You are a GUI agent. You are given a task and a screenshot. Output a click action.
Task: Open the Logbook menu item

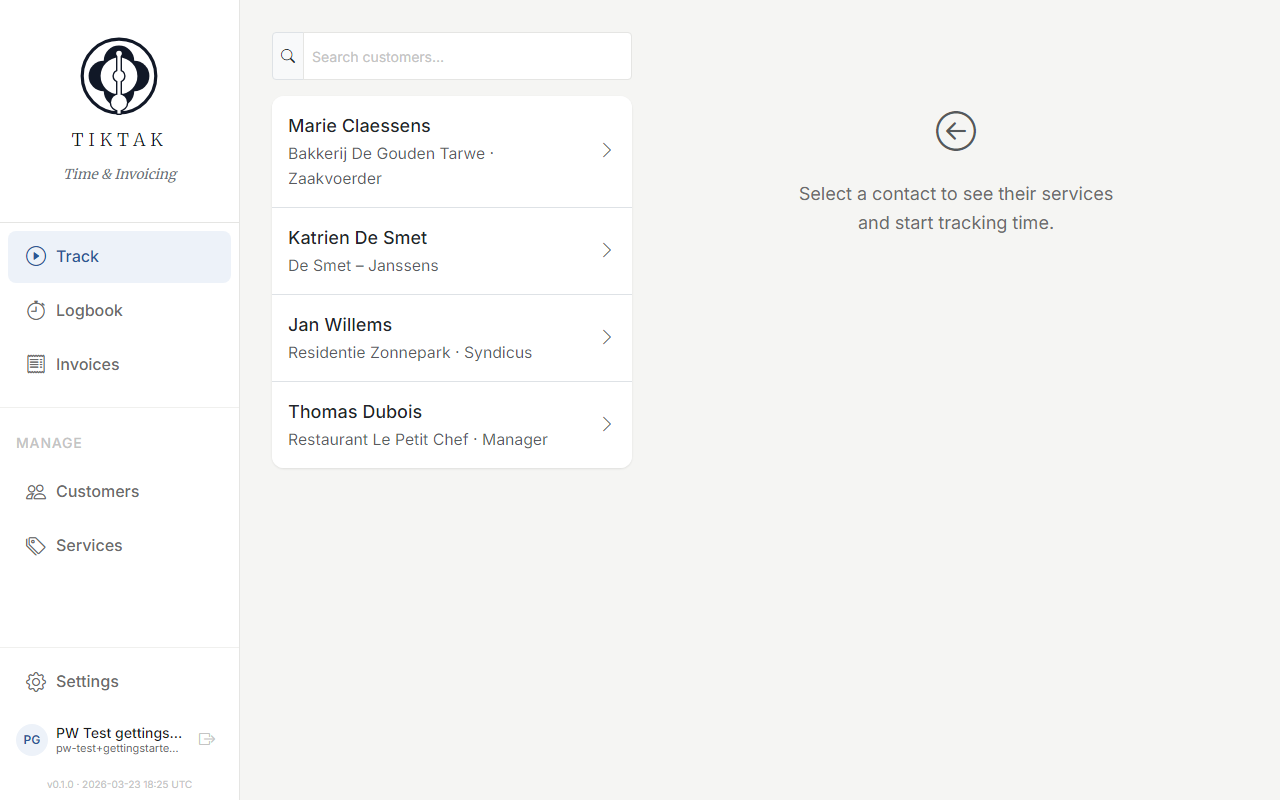(89, 310)
